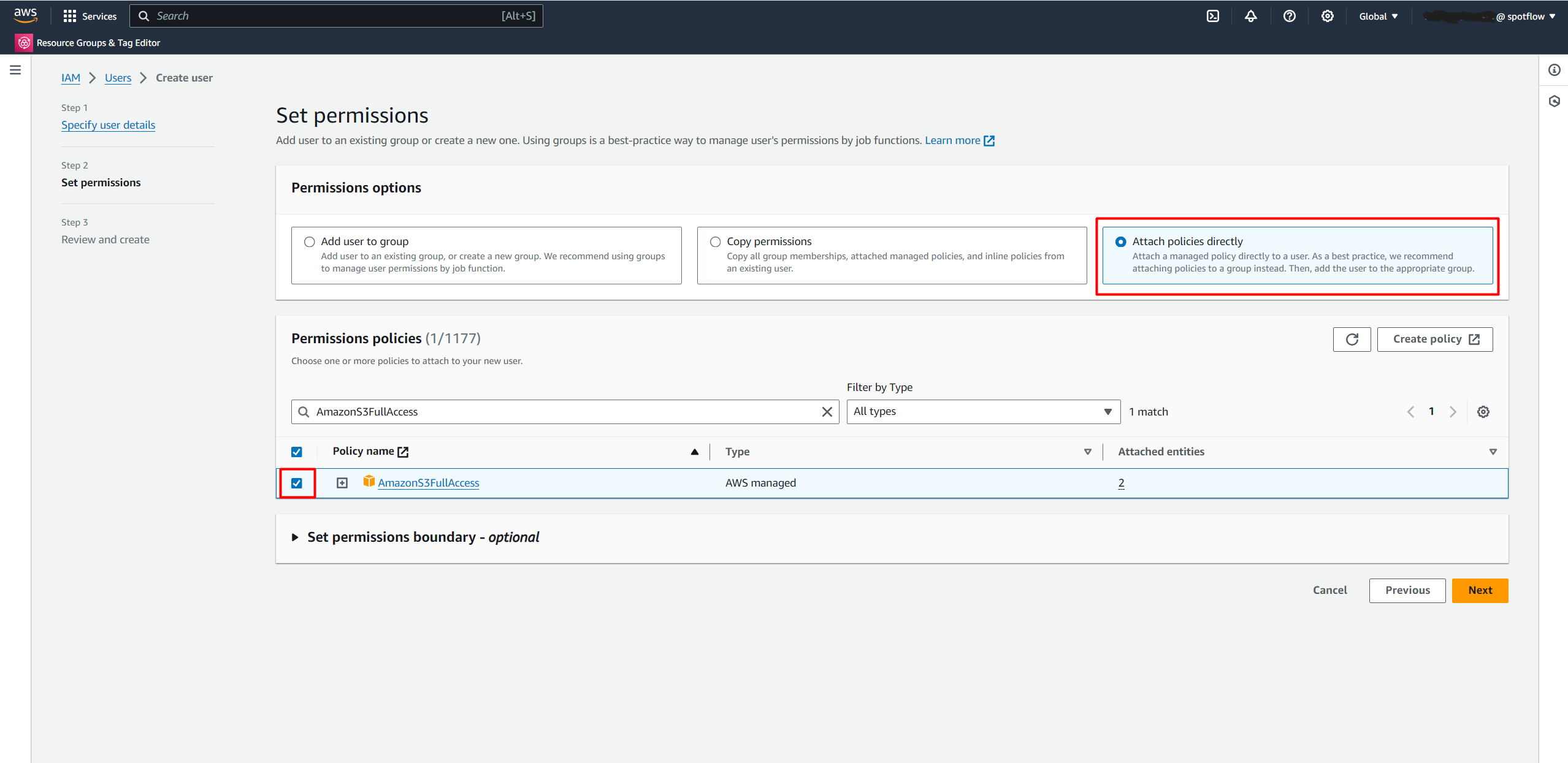Image resolution: width=1568 pixels, height=763 pixels.
Task: Focus the top AWS search field
Action: (336, 16)
